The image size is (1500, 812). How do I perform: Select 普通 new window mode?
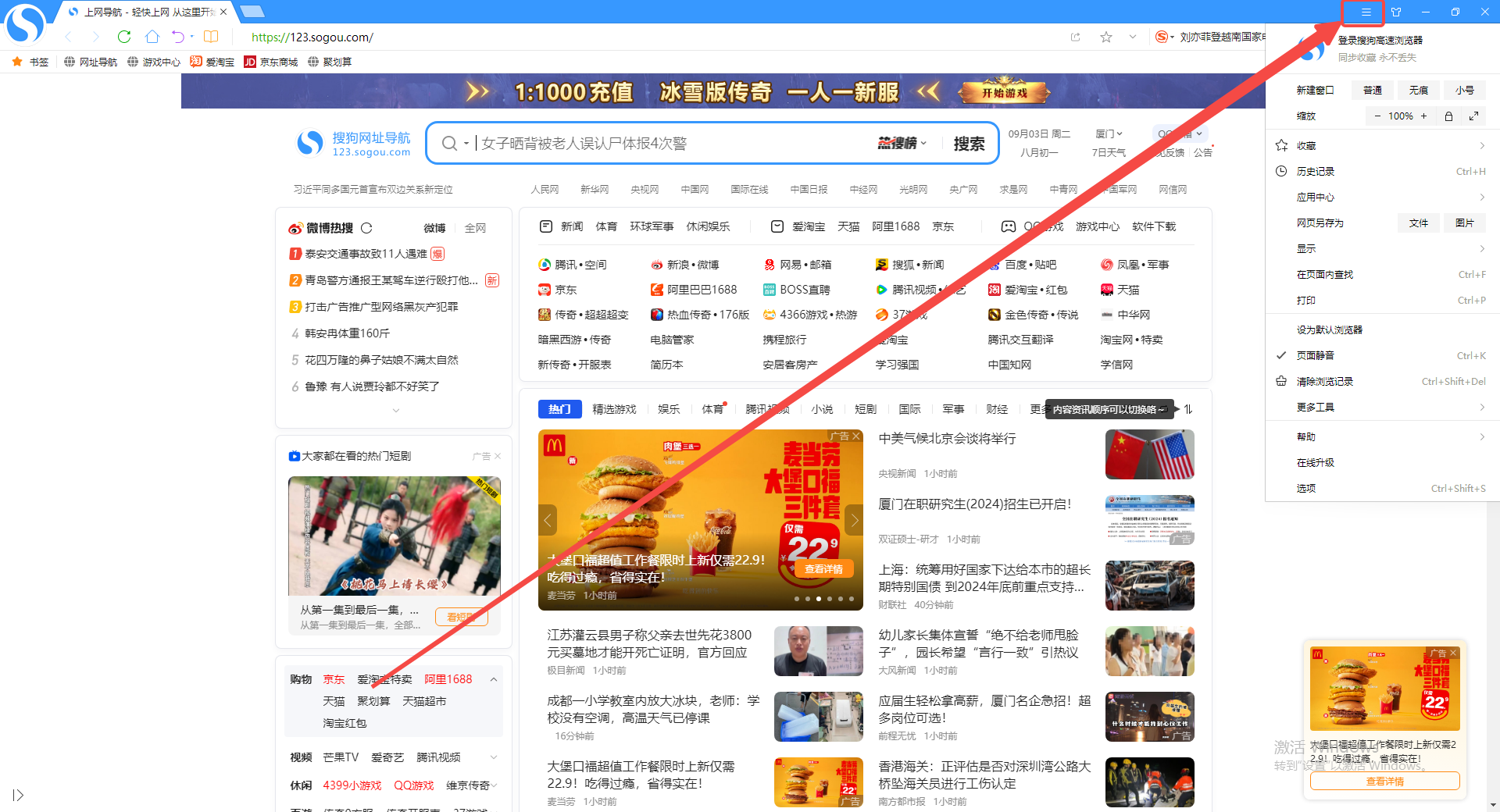(1373, 90)
